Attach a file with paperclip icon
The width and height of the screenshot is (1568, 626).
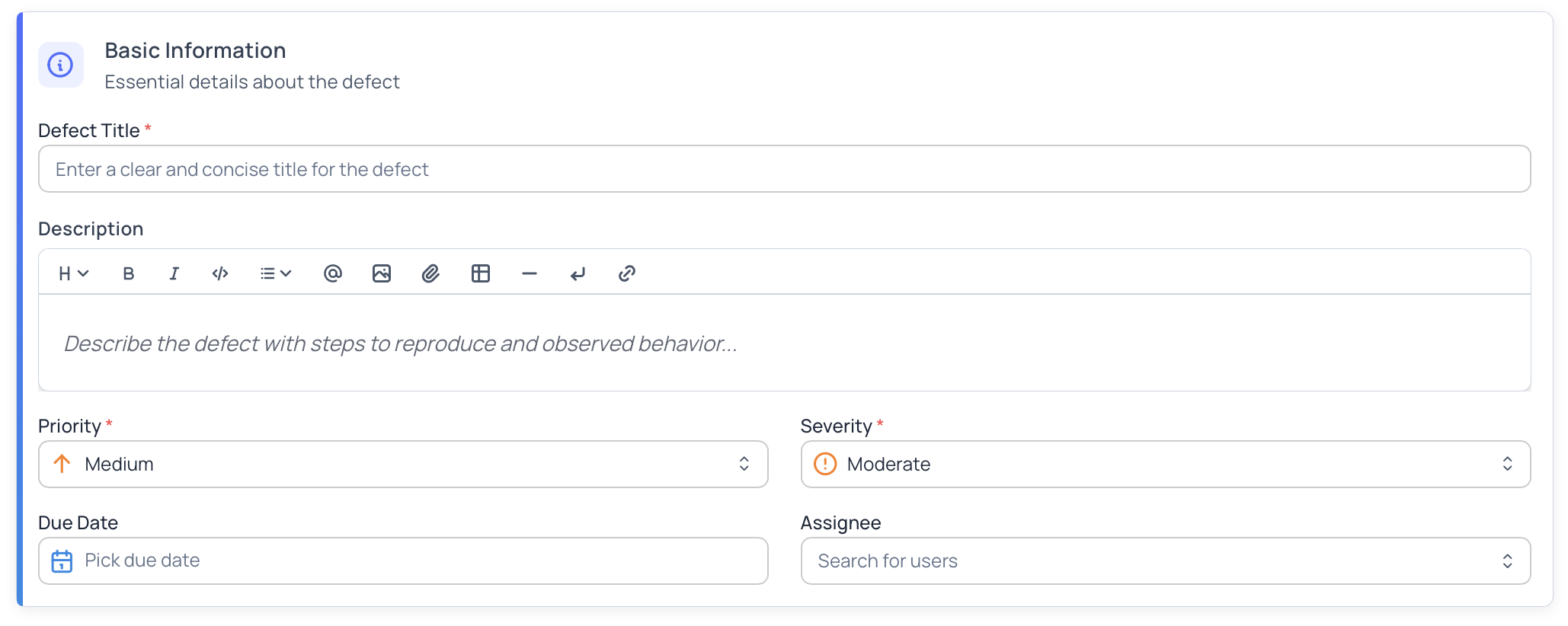[x=430, y=273]
